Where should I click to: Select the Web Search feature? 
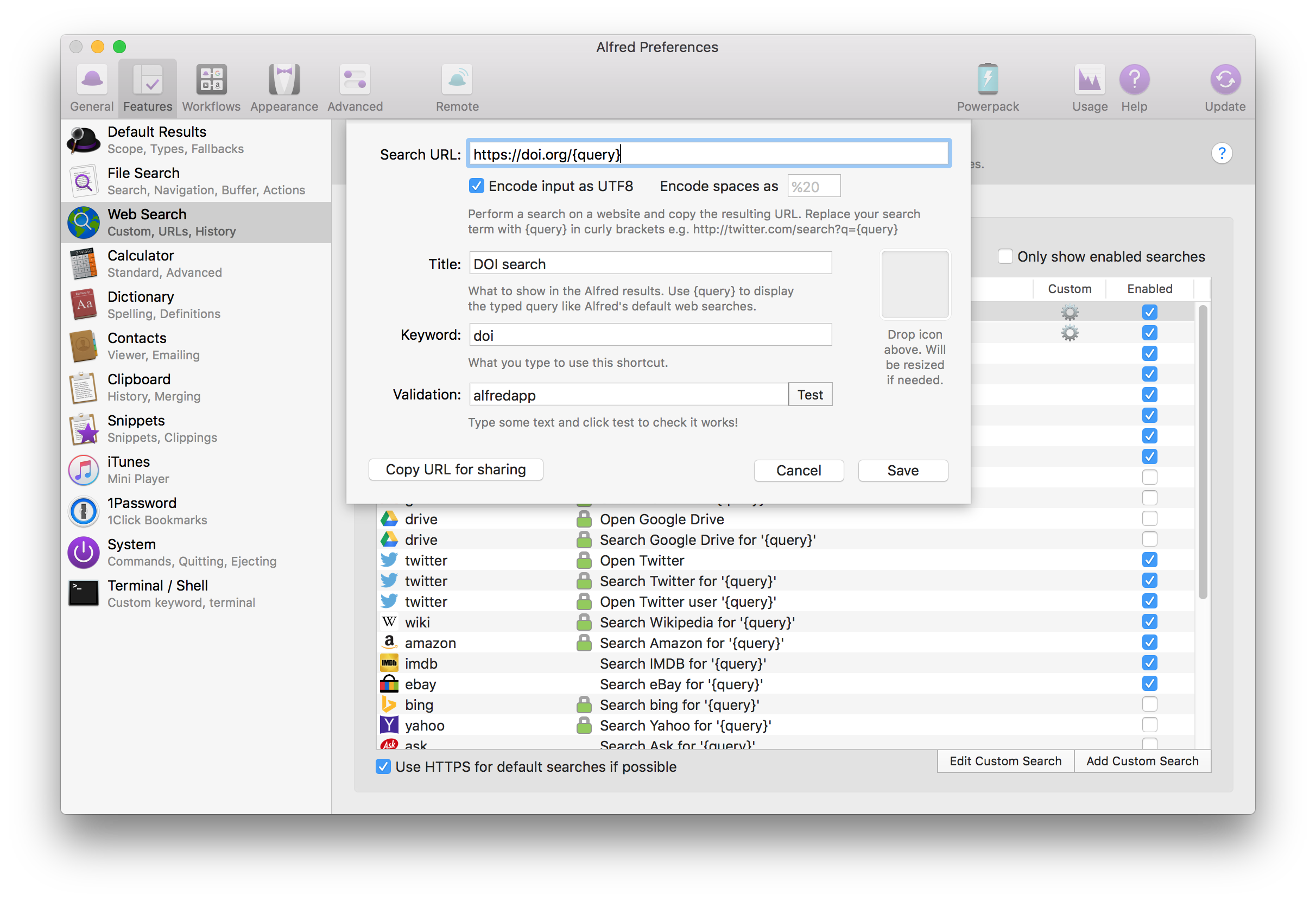click(196, 223)
